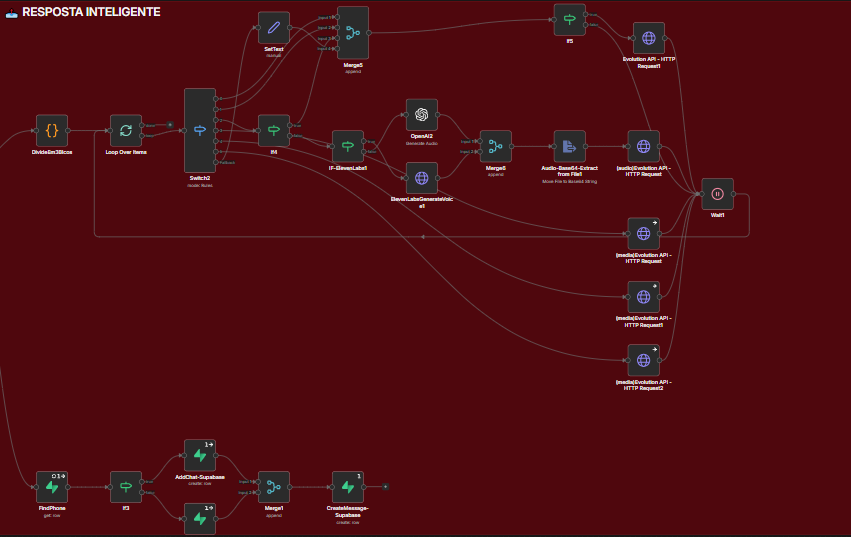The image size is (851, 537).
Task: Open the Audio-Base64-Extract from File1 node
Action: point(569,146)
